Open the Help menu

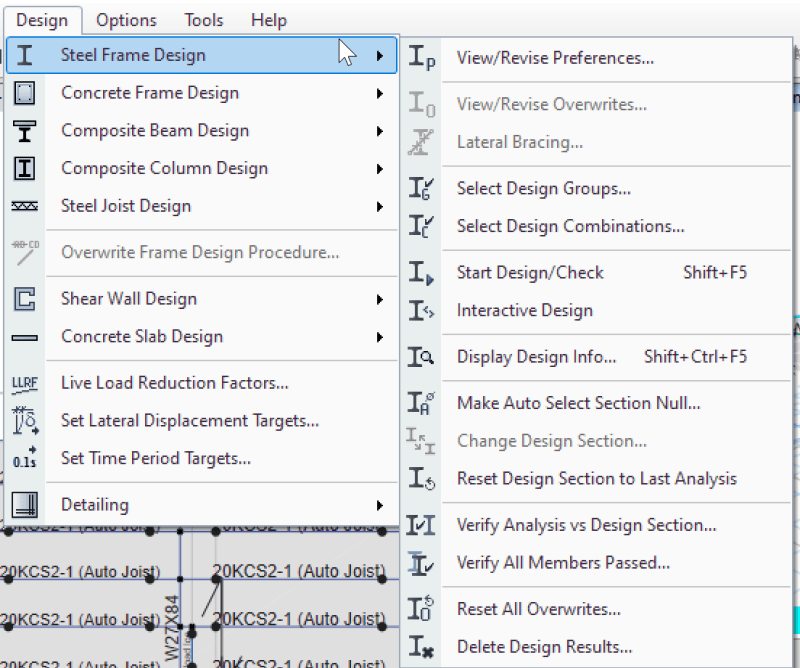coord(268,20)
